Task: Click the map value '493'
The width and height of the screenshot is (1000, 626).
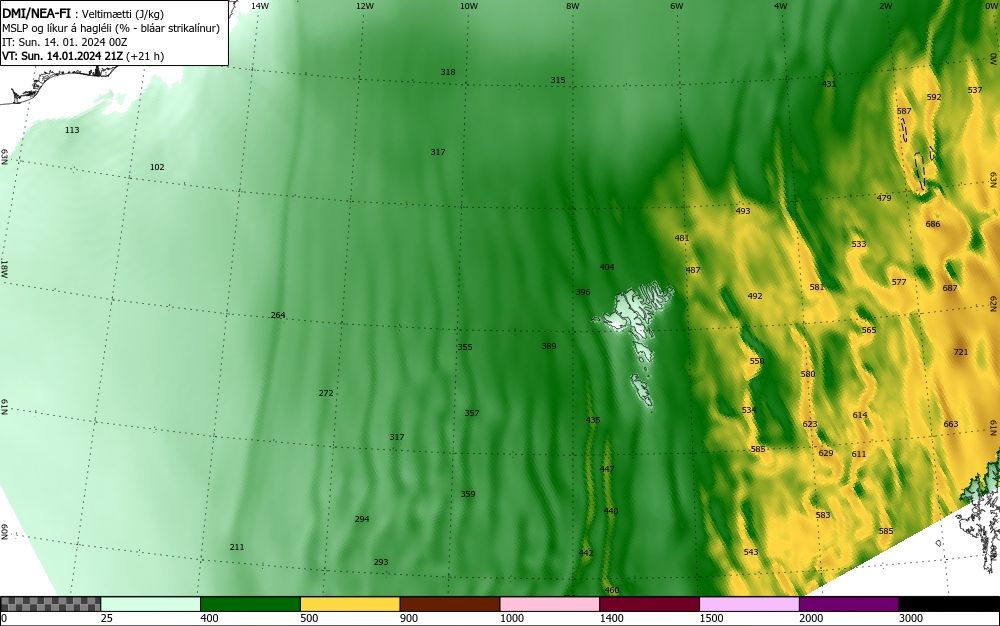Action: tap(743, 211)
